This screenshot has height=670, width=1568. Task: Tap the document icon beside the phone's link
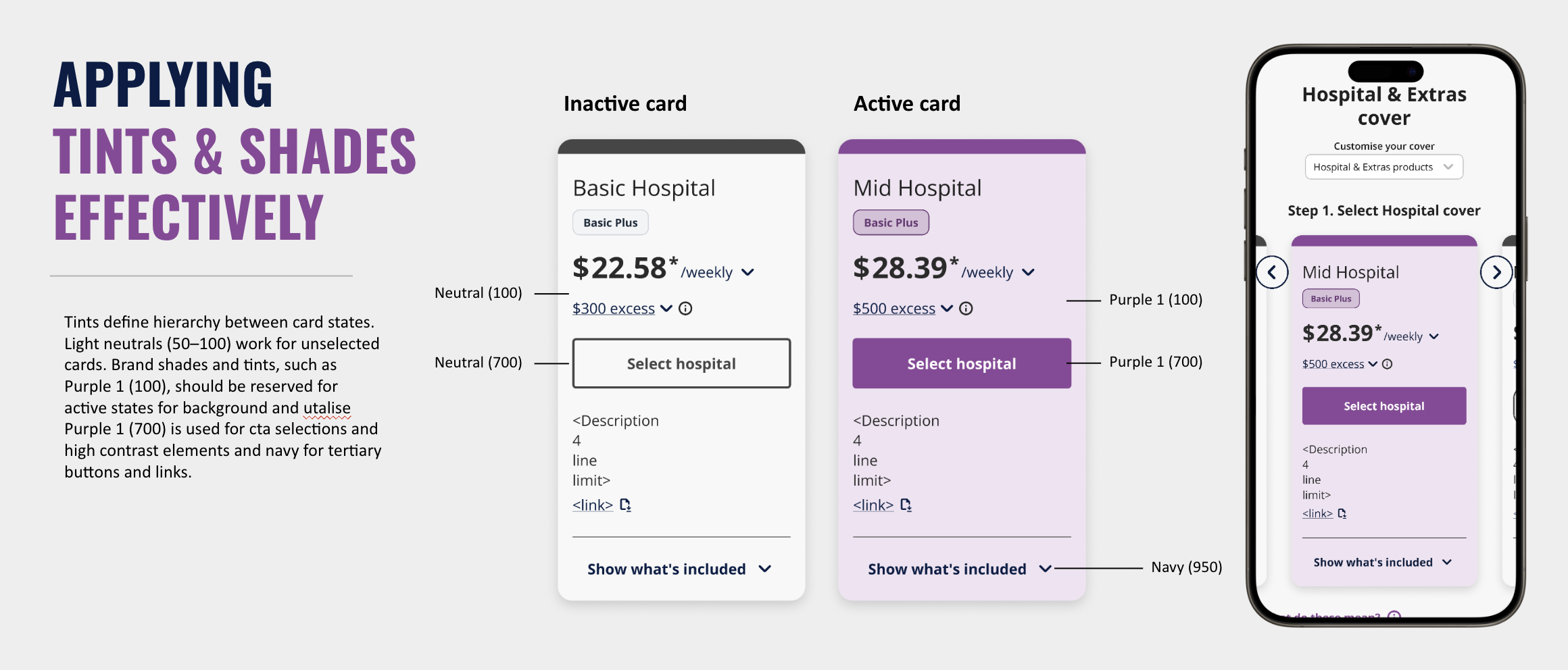[x=1342, y=513]
